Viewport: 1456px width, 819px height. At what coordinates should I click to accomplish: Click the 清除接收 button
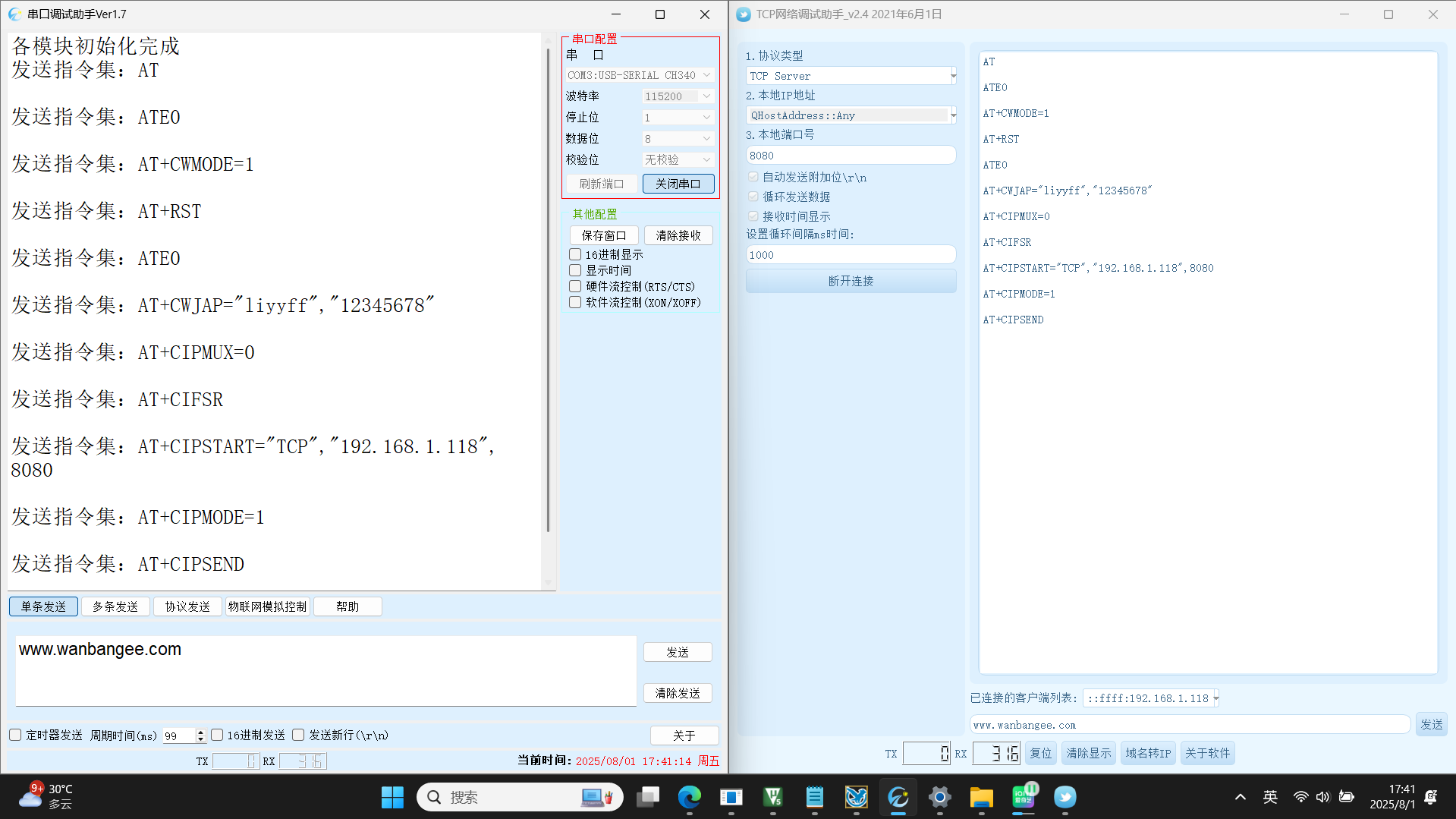point(678,235)
